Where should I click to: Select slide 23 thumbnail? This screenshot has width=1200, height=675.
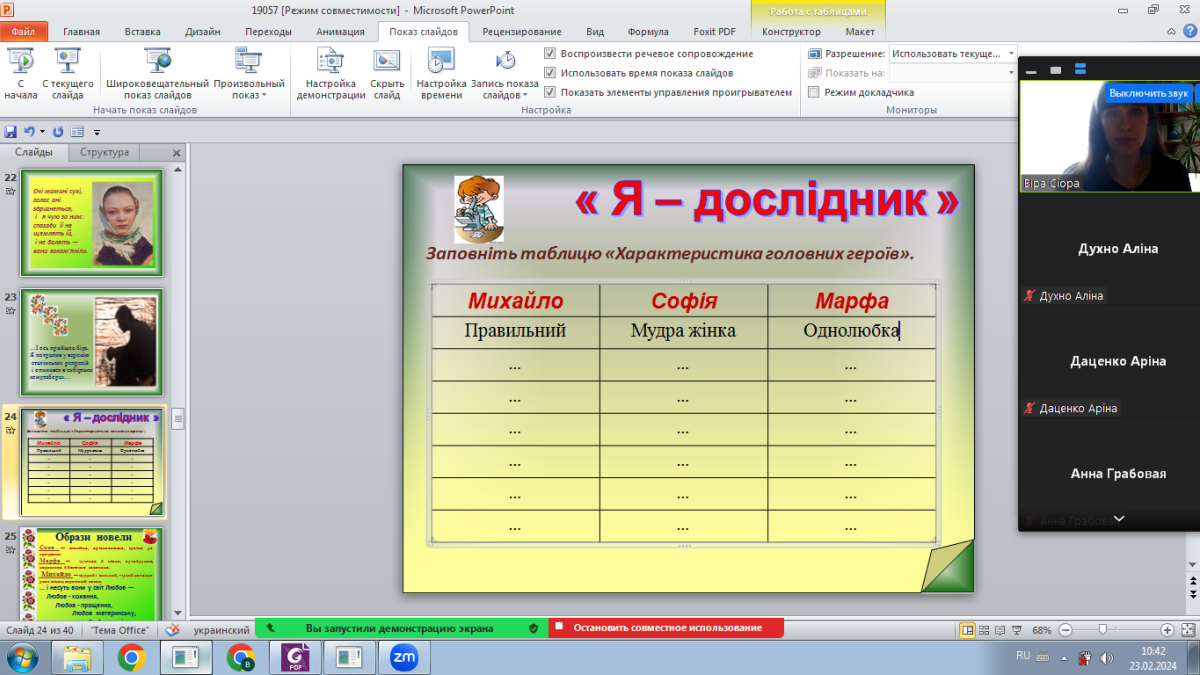point(92,342)
